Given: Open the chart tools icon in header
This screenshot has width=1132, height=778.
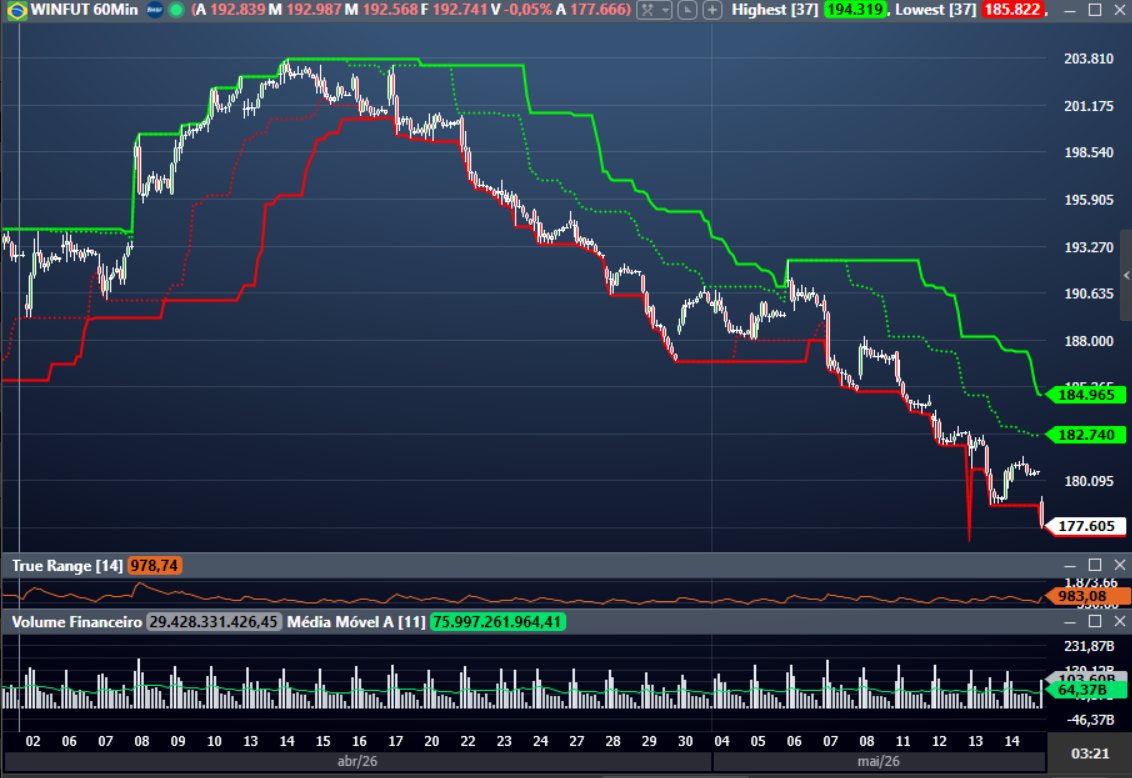Looking at the screenshot, I should (x=648, y=10).
